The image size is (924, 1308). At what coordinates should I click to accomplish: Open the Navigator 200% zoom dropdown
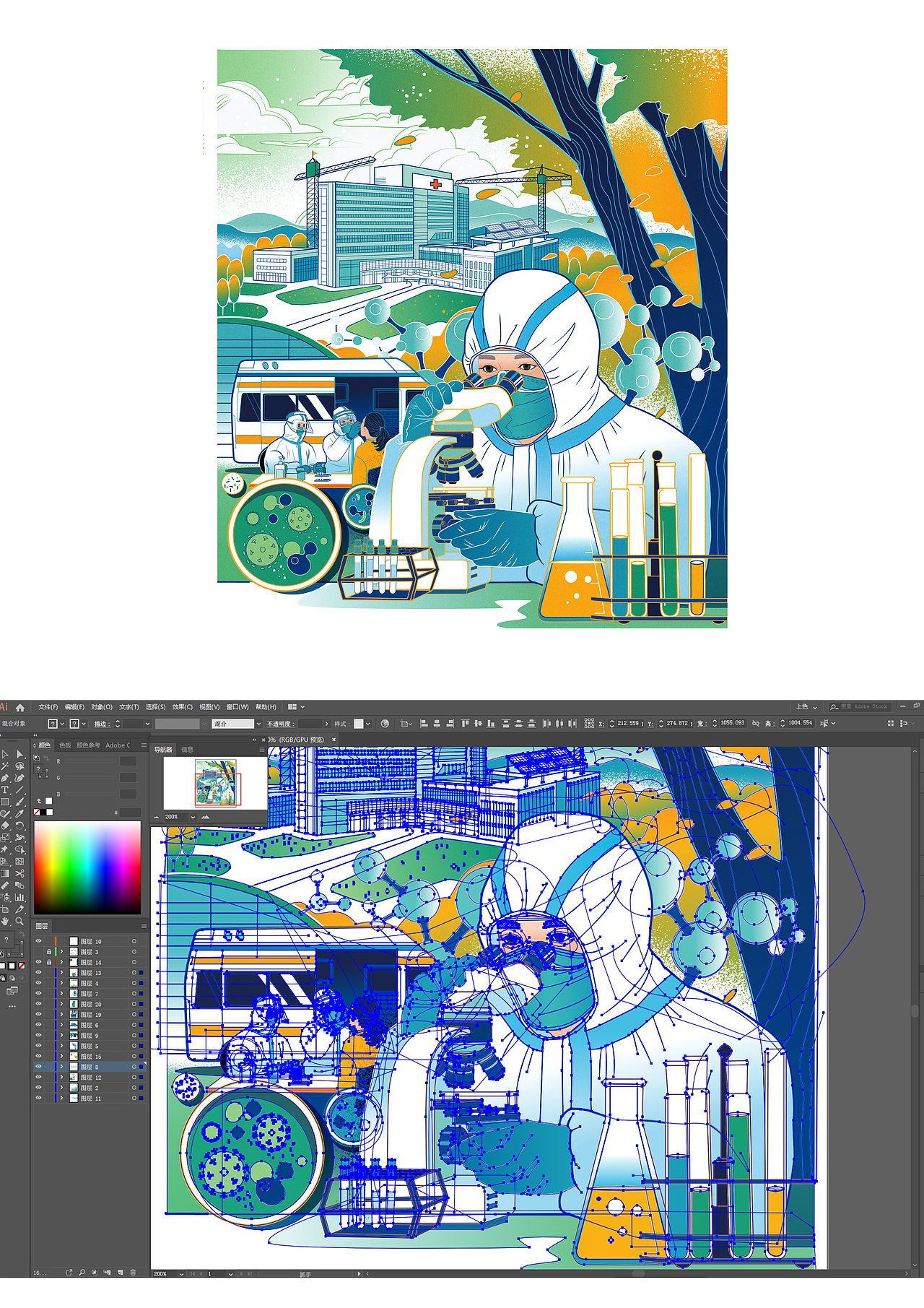[193, 817]
